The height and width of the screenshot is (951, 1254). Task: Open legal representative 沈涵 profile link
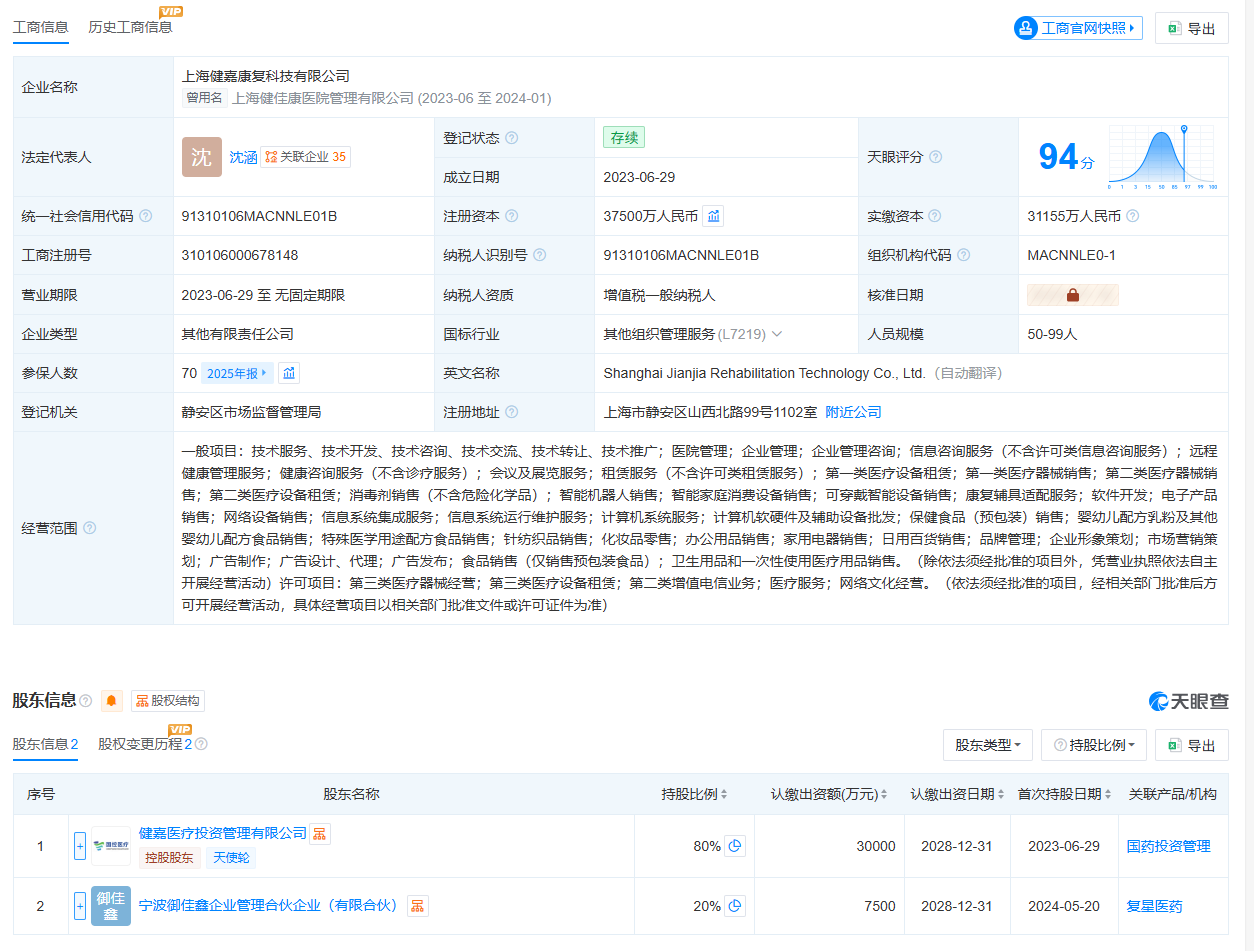pyautogui.click(x=243, y=157)
